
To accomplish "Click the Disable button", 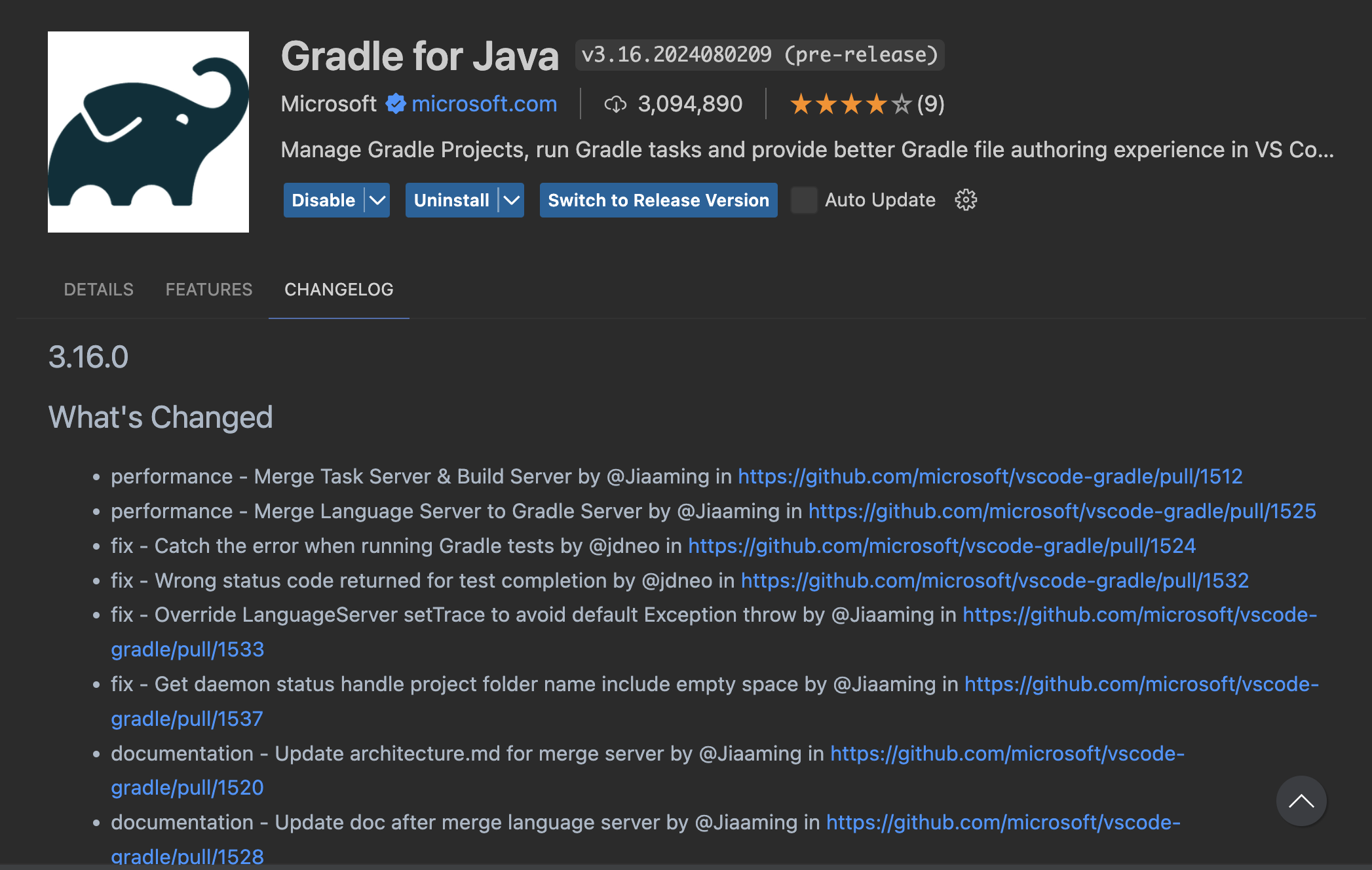I will [323, 200].
